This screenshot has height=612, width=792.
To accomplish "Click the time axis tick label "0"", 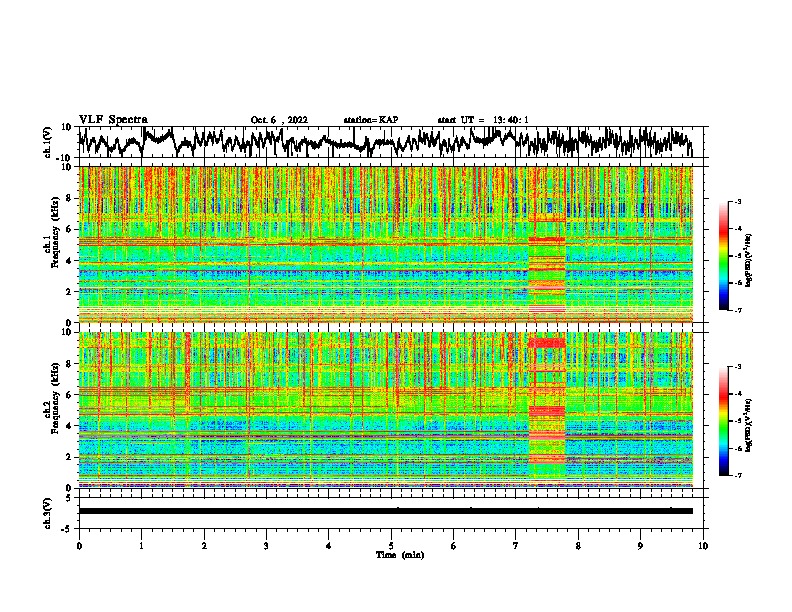I will pos(79,546).
